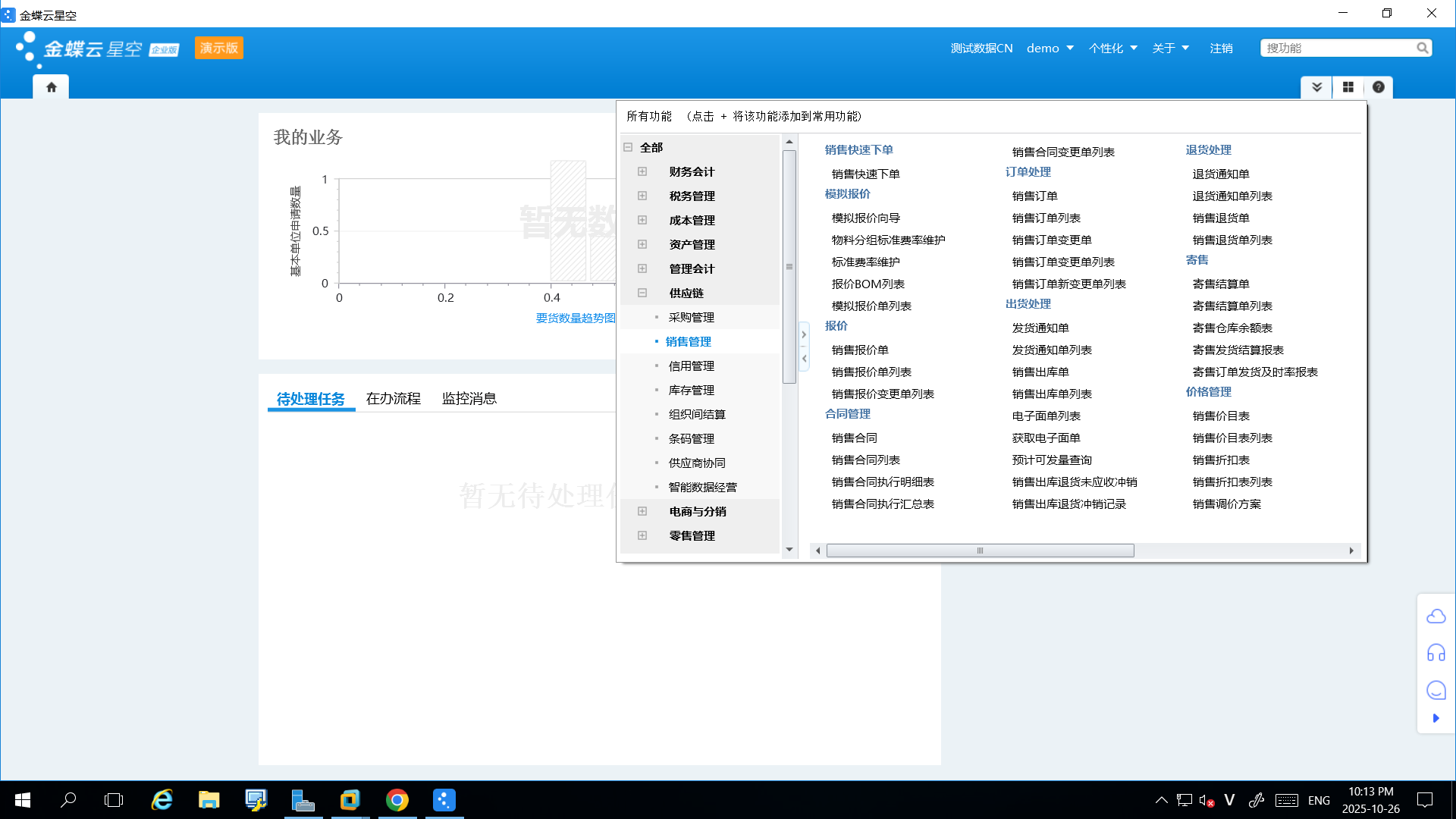Collapse the 供应链 tree node
The image size is (1456, 819).
642,293
